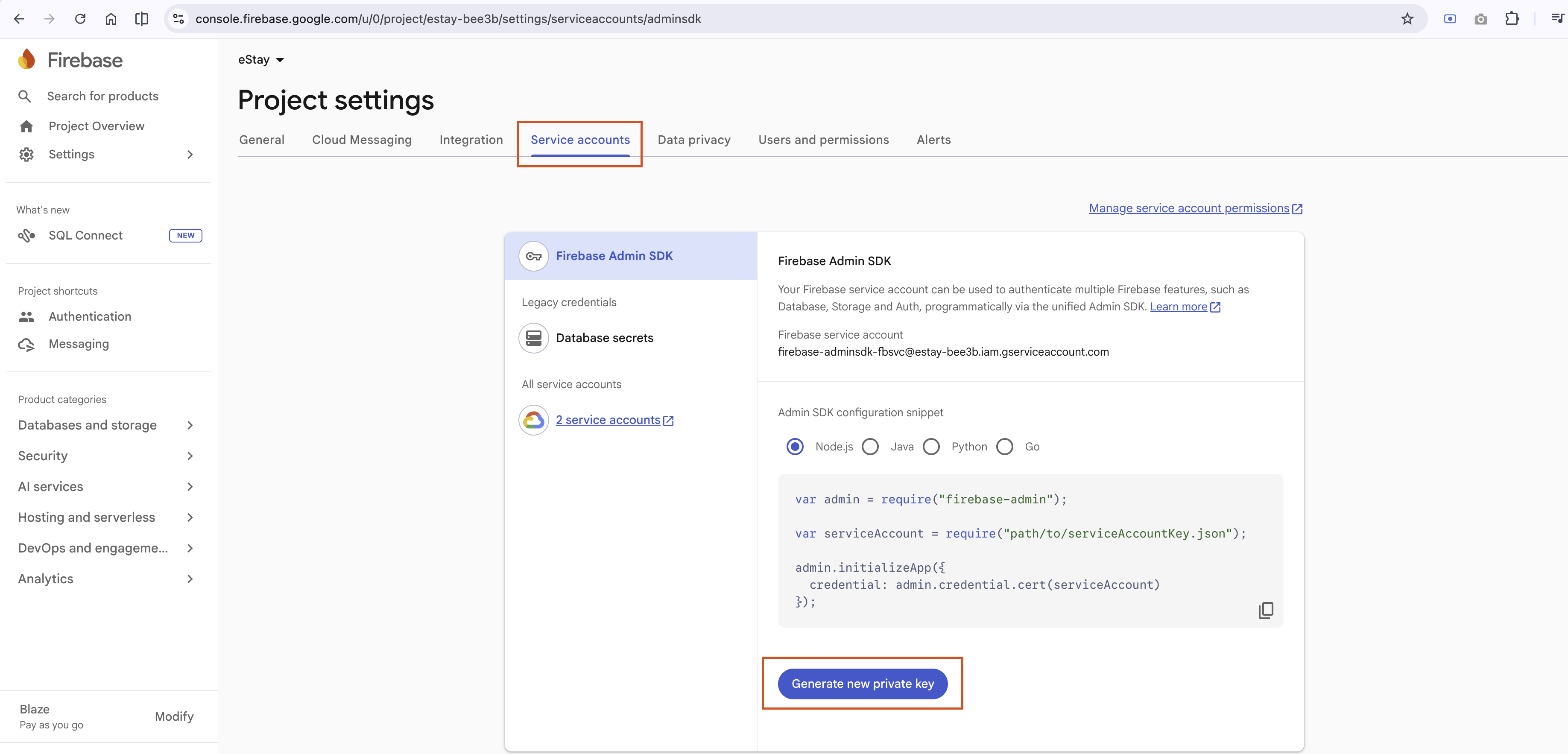Select the Java radio button

click(870, 447)
